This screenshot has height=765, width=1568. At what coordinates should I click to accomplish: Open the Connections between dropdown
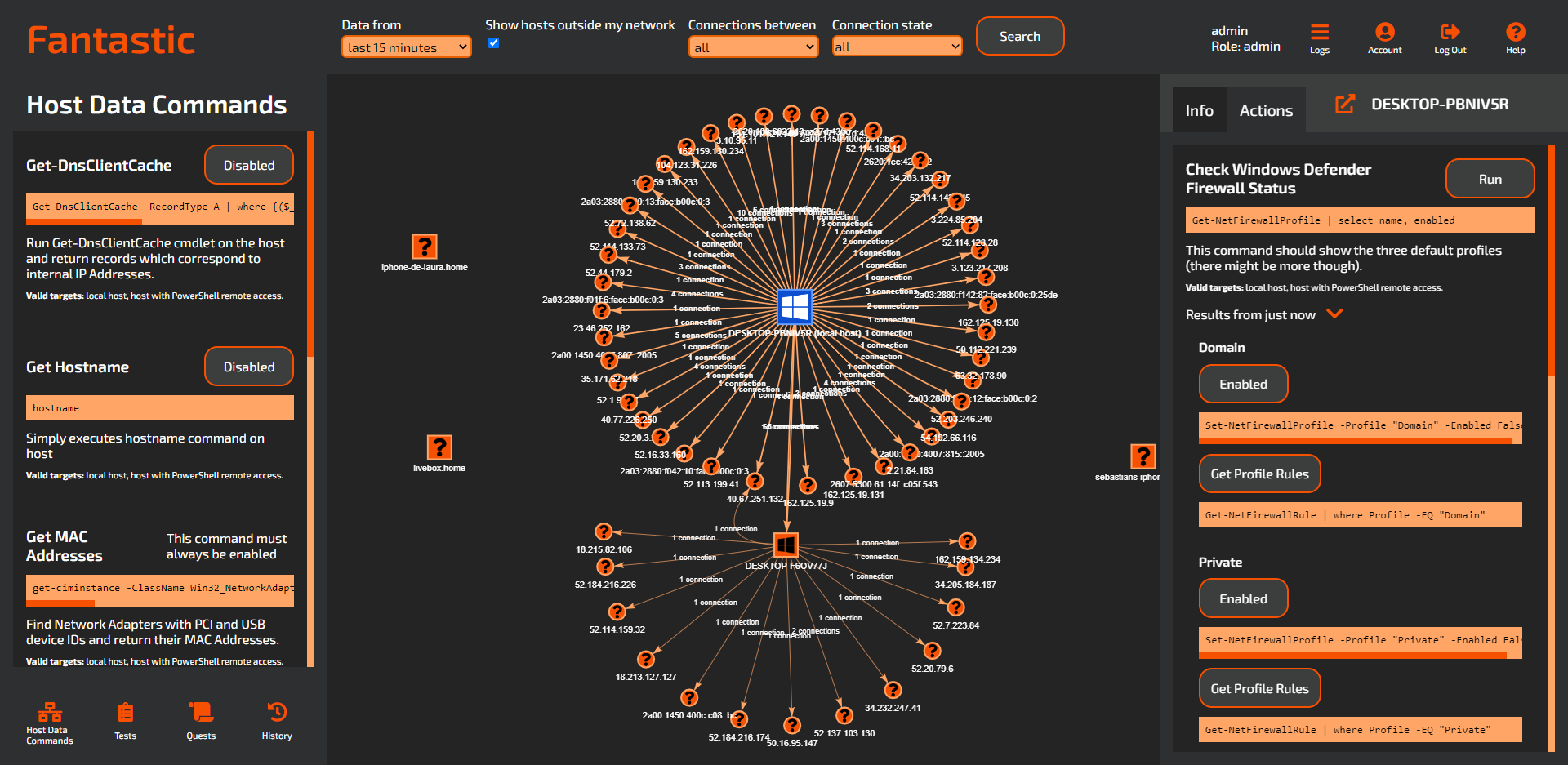(x=753, y=47)
